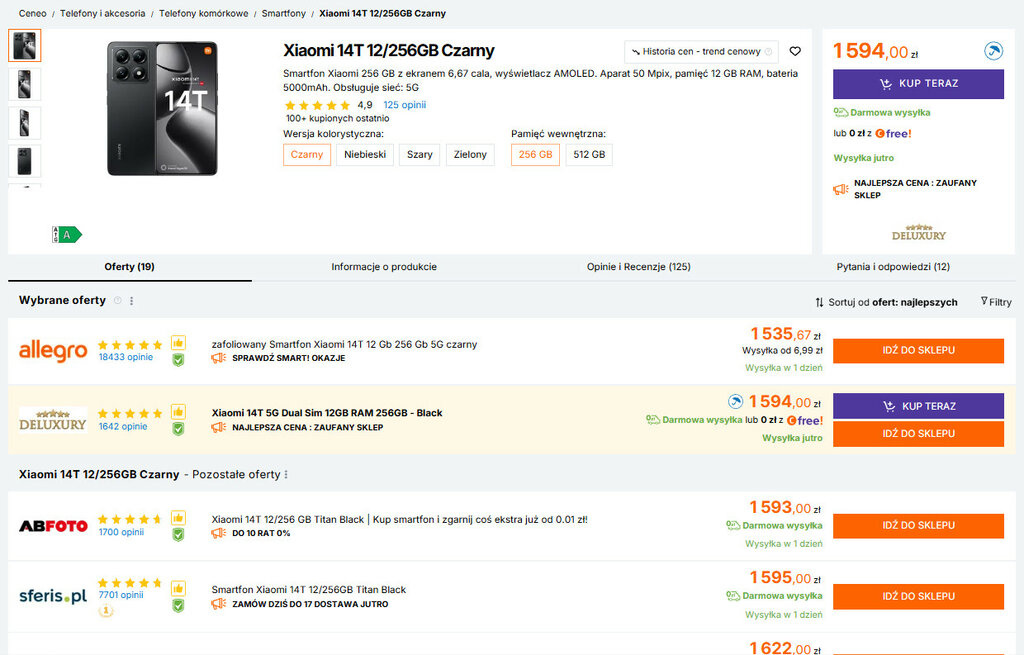Click info icon next to Wybrane oferty
Image resolution: width=1024 pixels, height=655 pixels.
(117, 301)
